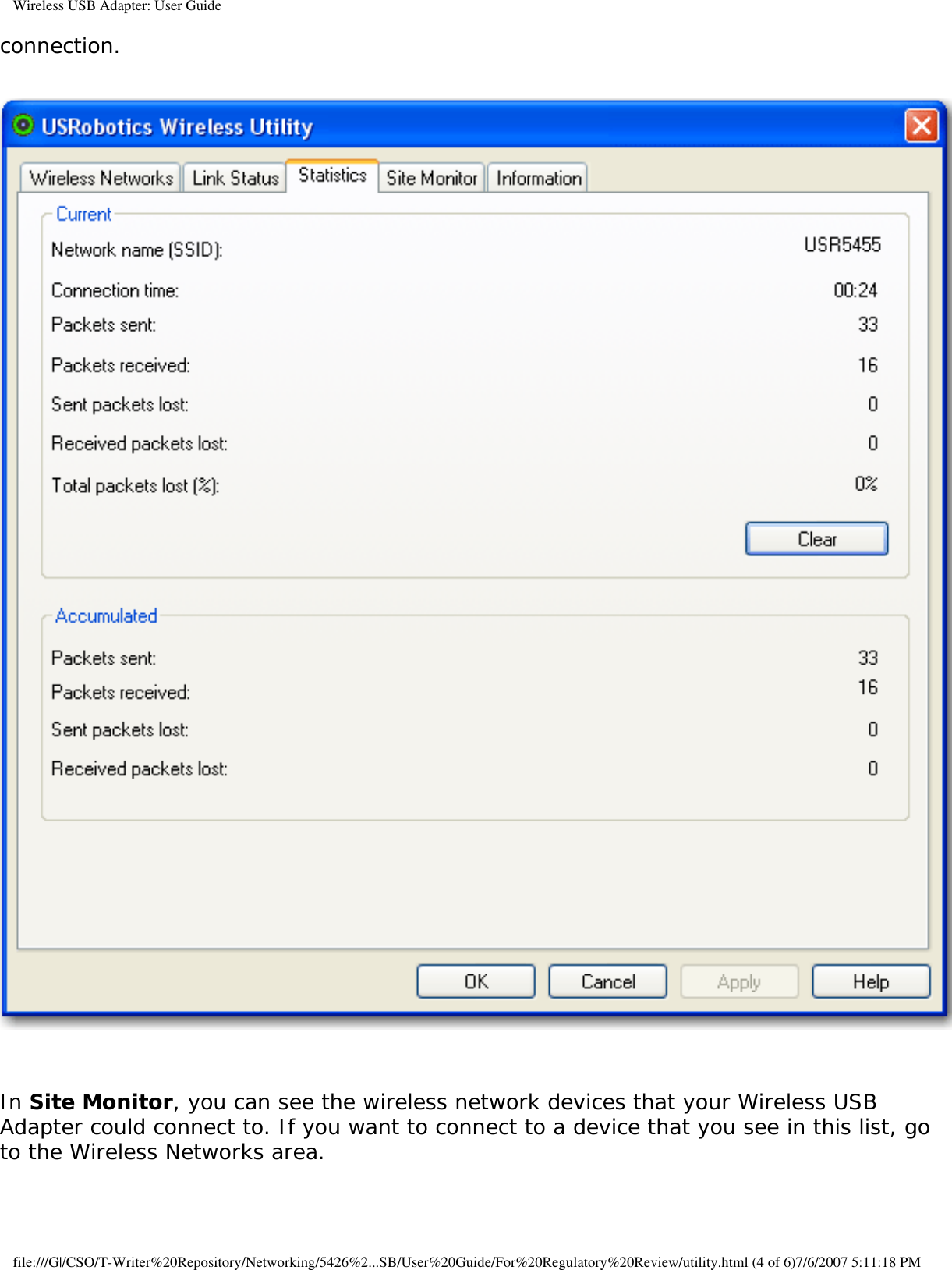Viewport: 952px width, 1270px height.
Task: Select the Statistics tab
Action: (333, 176)
